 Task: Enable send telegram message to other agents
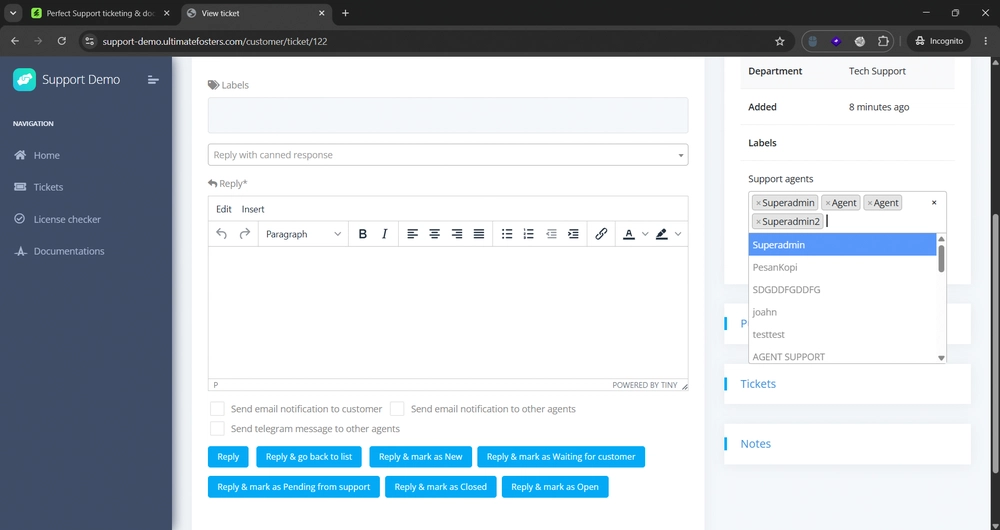pos(217,429)
